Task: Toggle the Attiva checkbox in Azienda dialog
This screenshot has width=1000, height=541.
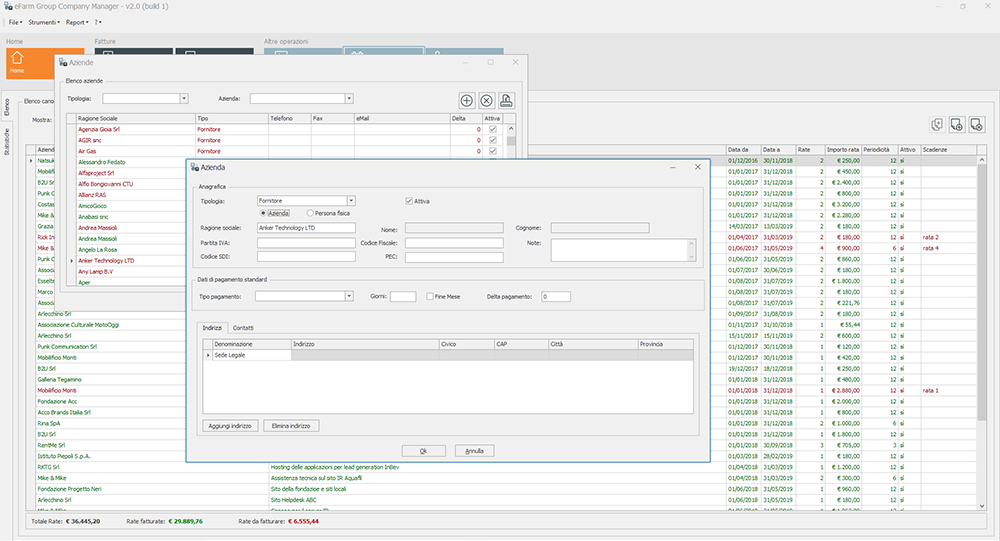Action: pos(409,201)
